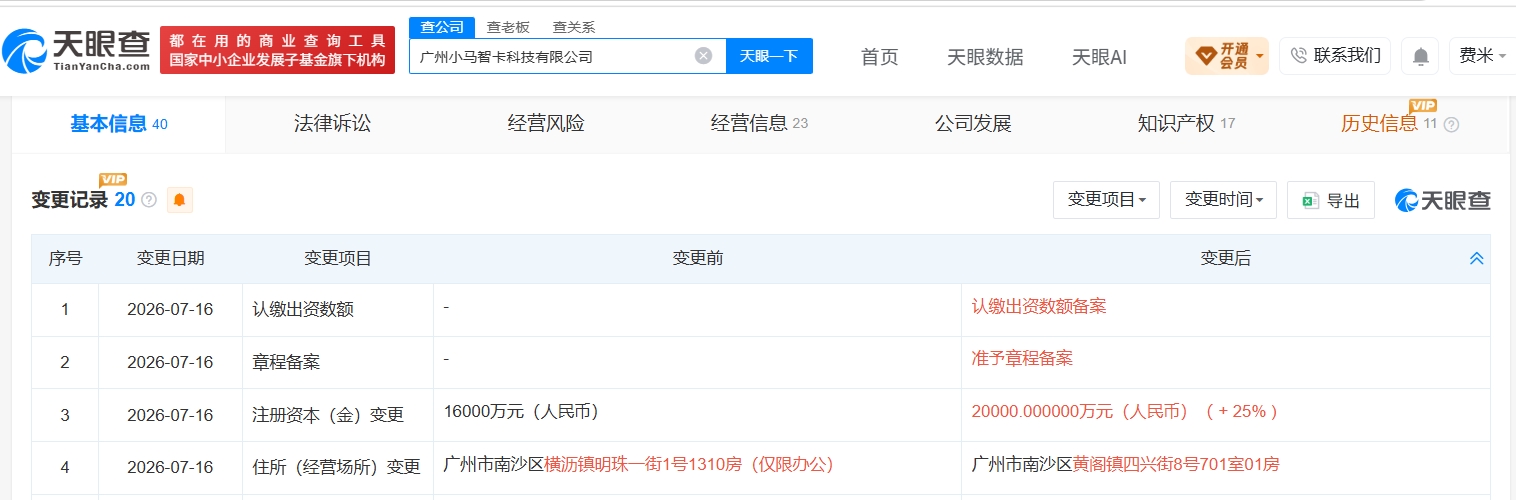Click the 变更项目 column header
Screen dimensions: 1516x500
point(338,259)
